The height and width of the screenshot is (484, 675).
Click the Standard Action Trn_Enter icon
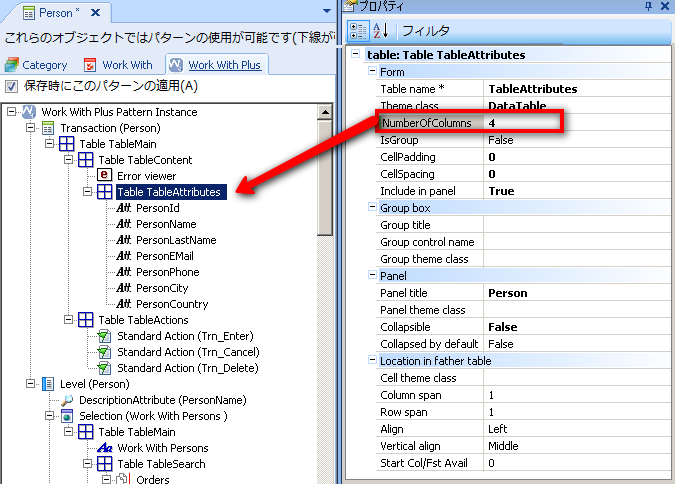(105, 336)
